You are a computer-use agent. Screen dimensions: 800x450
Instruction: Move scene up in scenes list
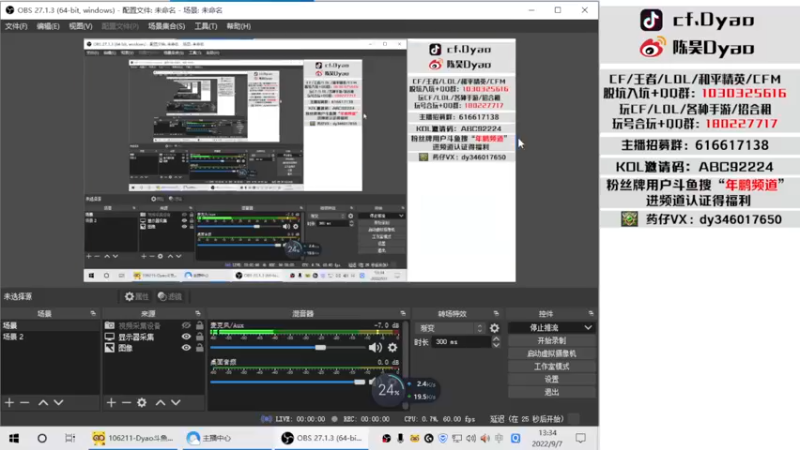pos(43,403)
